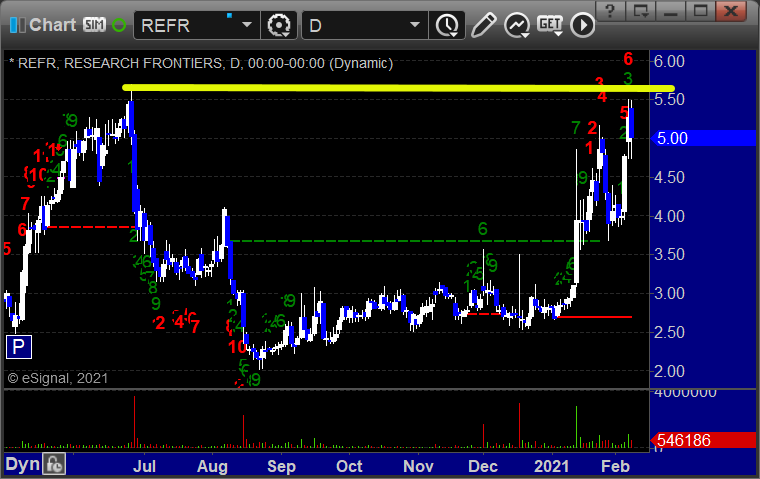
Task: Click the red 546186 volume marker
Action: point(703,440)
